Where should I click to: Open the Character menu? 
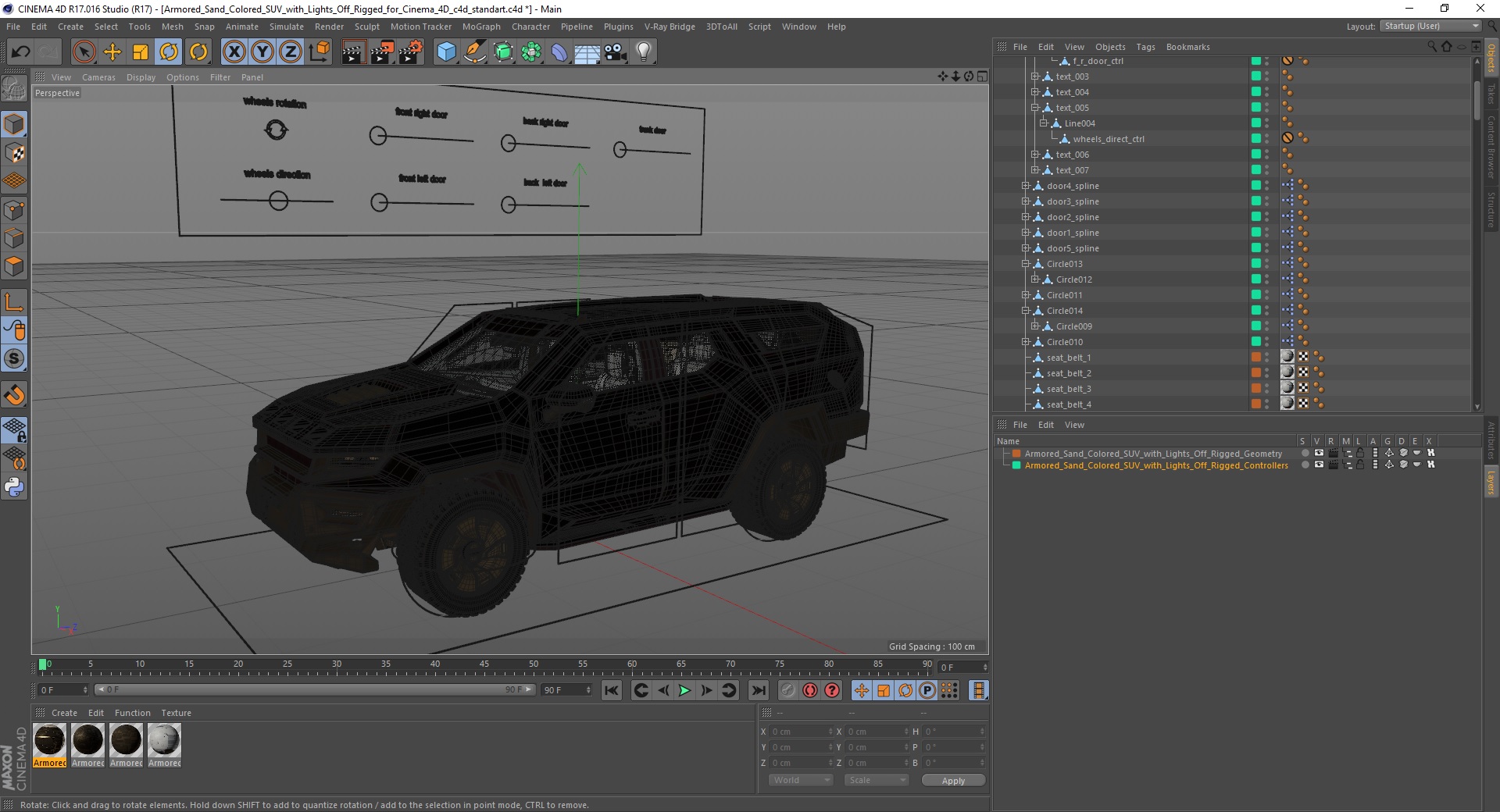(x=530, y=27)
